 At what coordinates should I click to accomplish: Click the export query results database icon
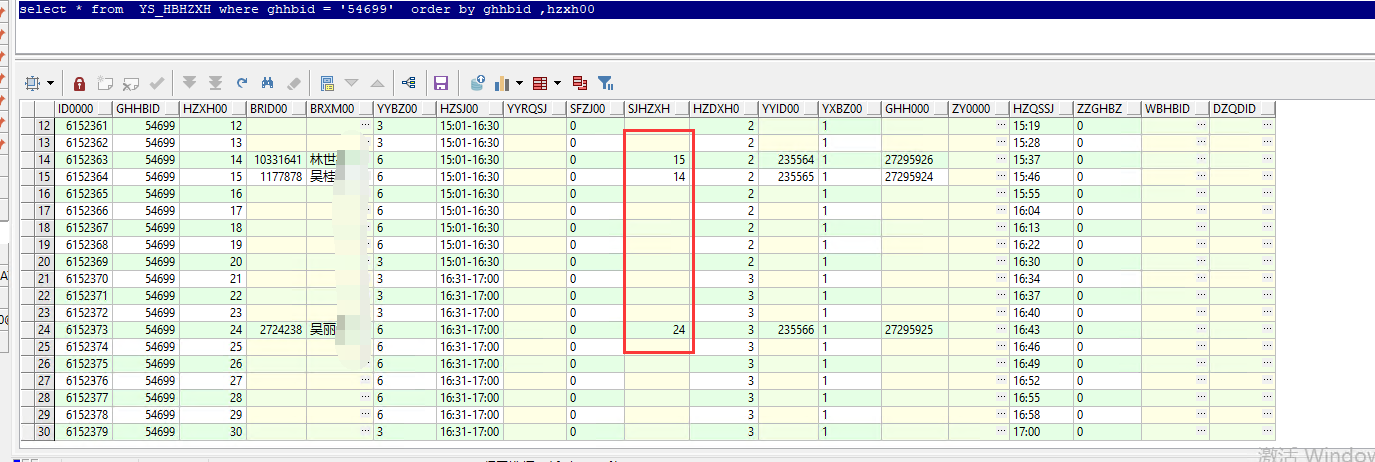click(477, 83)
